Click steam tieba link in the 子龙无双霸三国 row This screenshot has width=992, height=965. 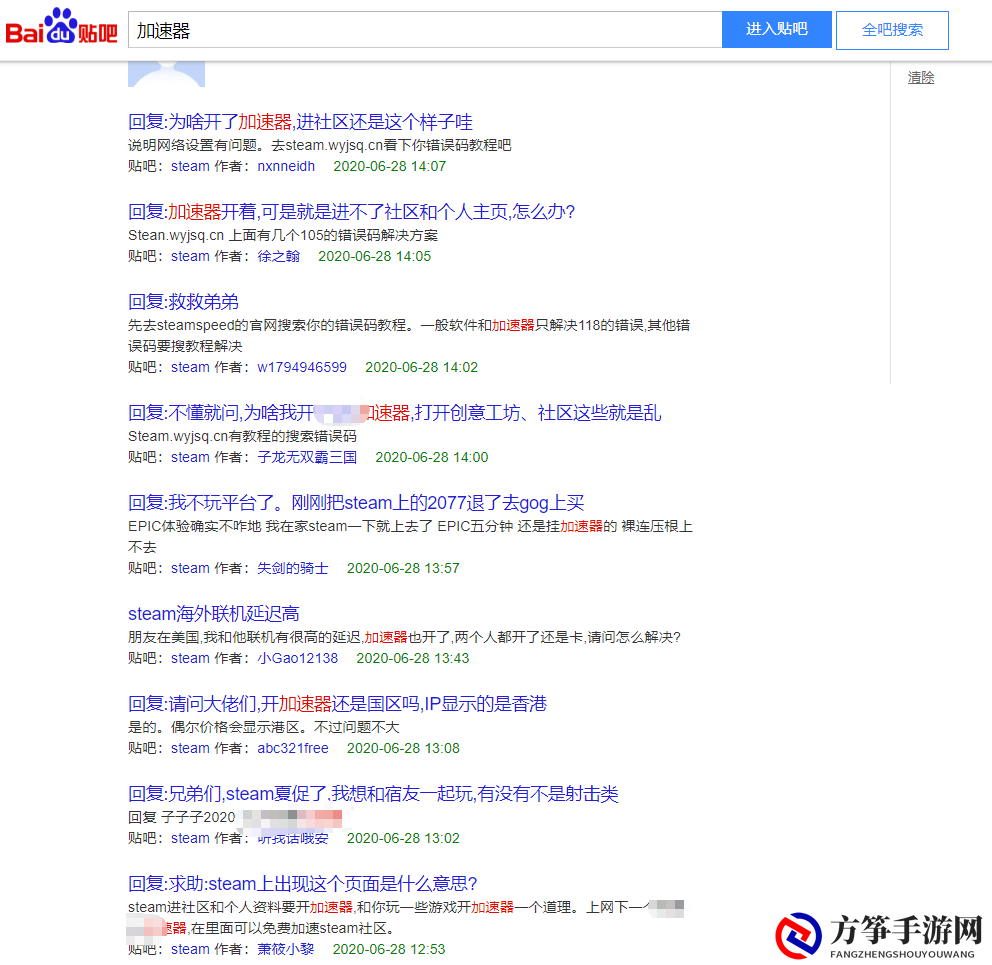(190, 458)
